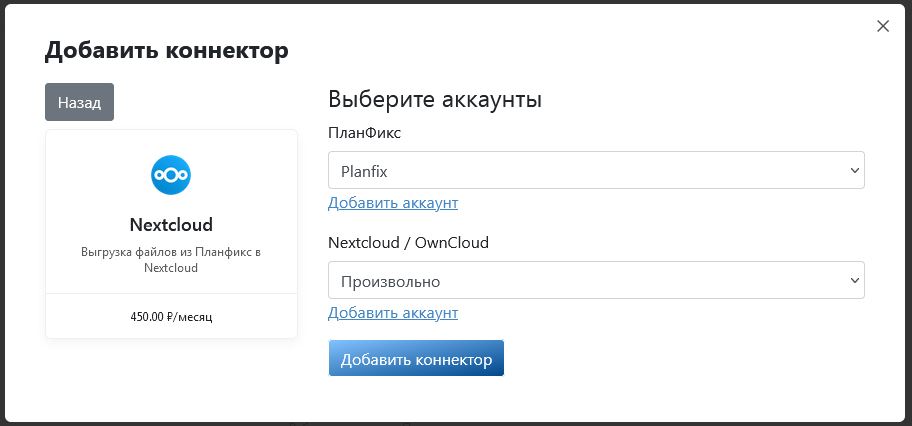Click the Выгрузка файлов из Планфикс description

[171, 260]
